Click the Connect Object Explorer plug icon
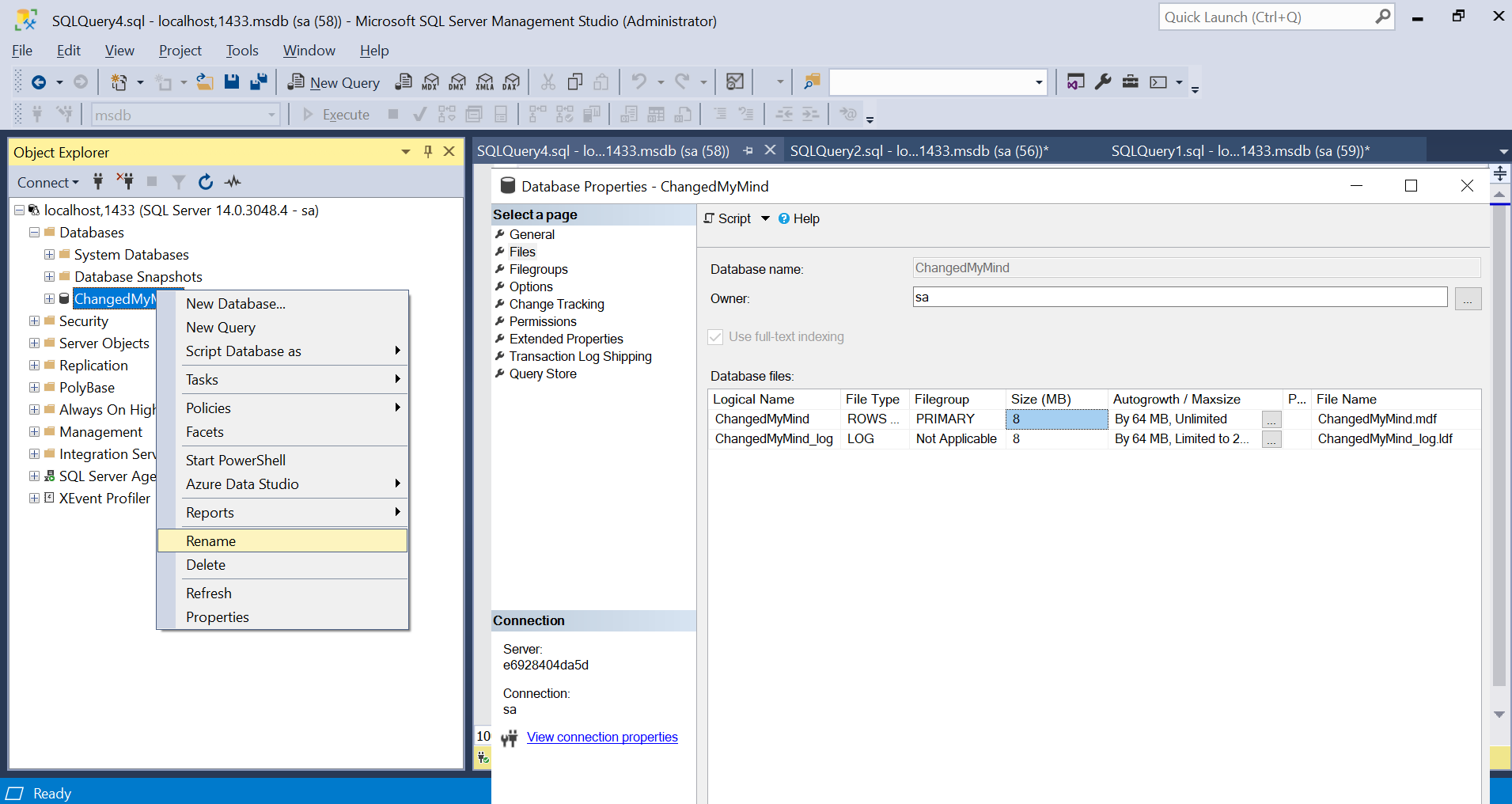Image resolution: width=1512 pixels, height=804 pixels. click(x=98, y=182)
